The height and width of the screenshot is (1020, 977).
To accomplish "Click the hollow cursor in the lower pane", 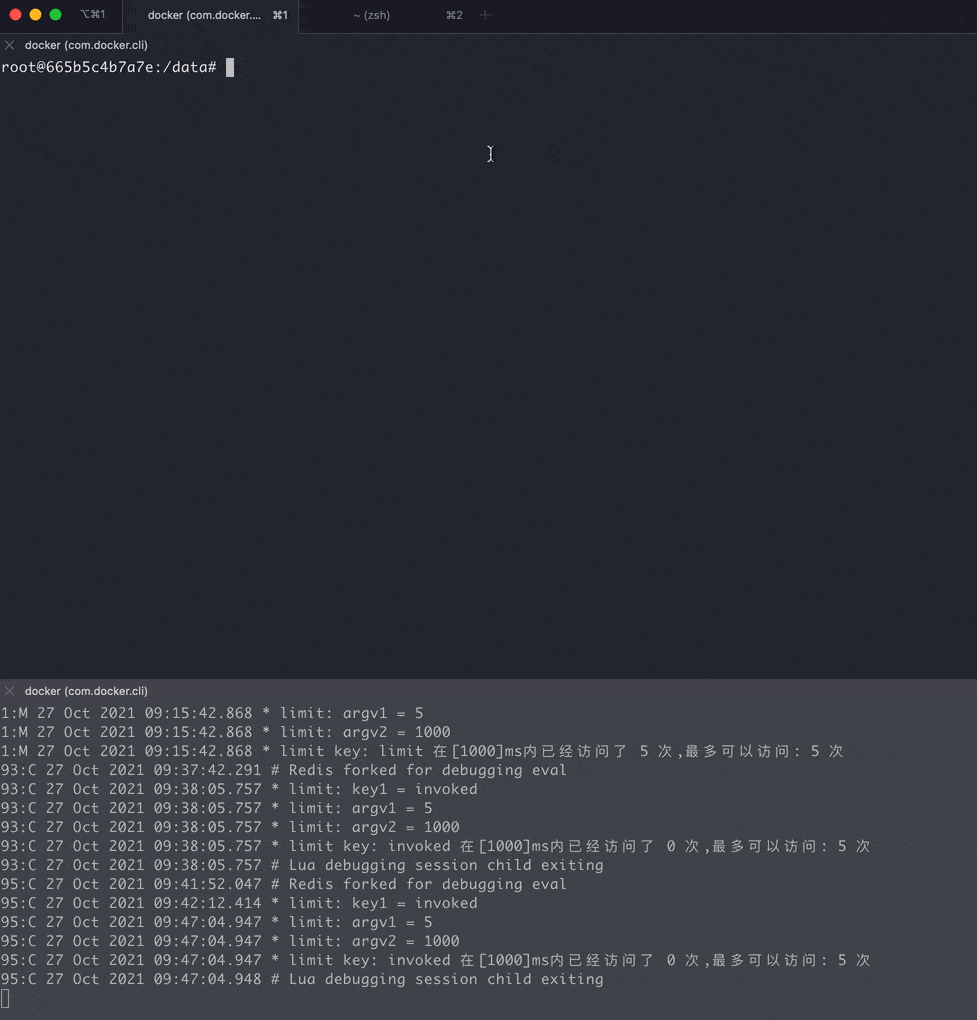I will (x=5, y=999).
